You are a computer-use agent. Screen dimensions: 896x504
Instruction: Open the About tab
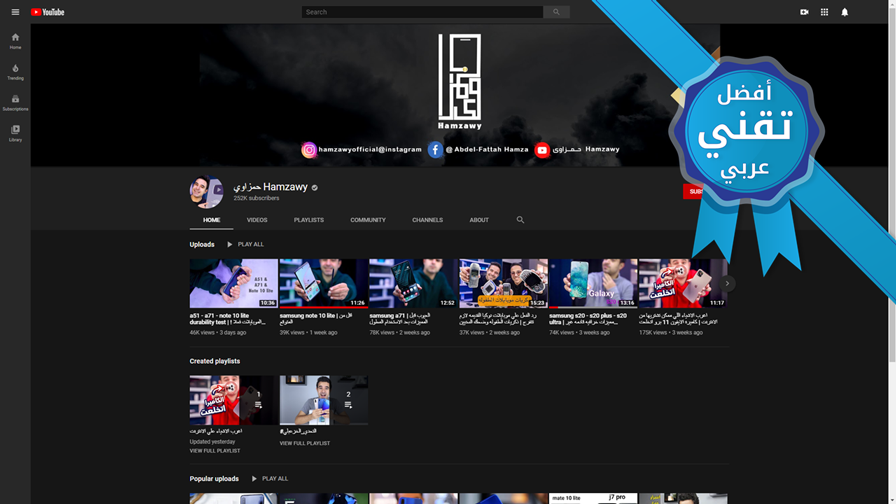(x=479, y=220)
